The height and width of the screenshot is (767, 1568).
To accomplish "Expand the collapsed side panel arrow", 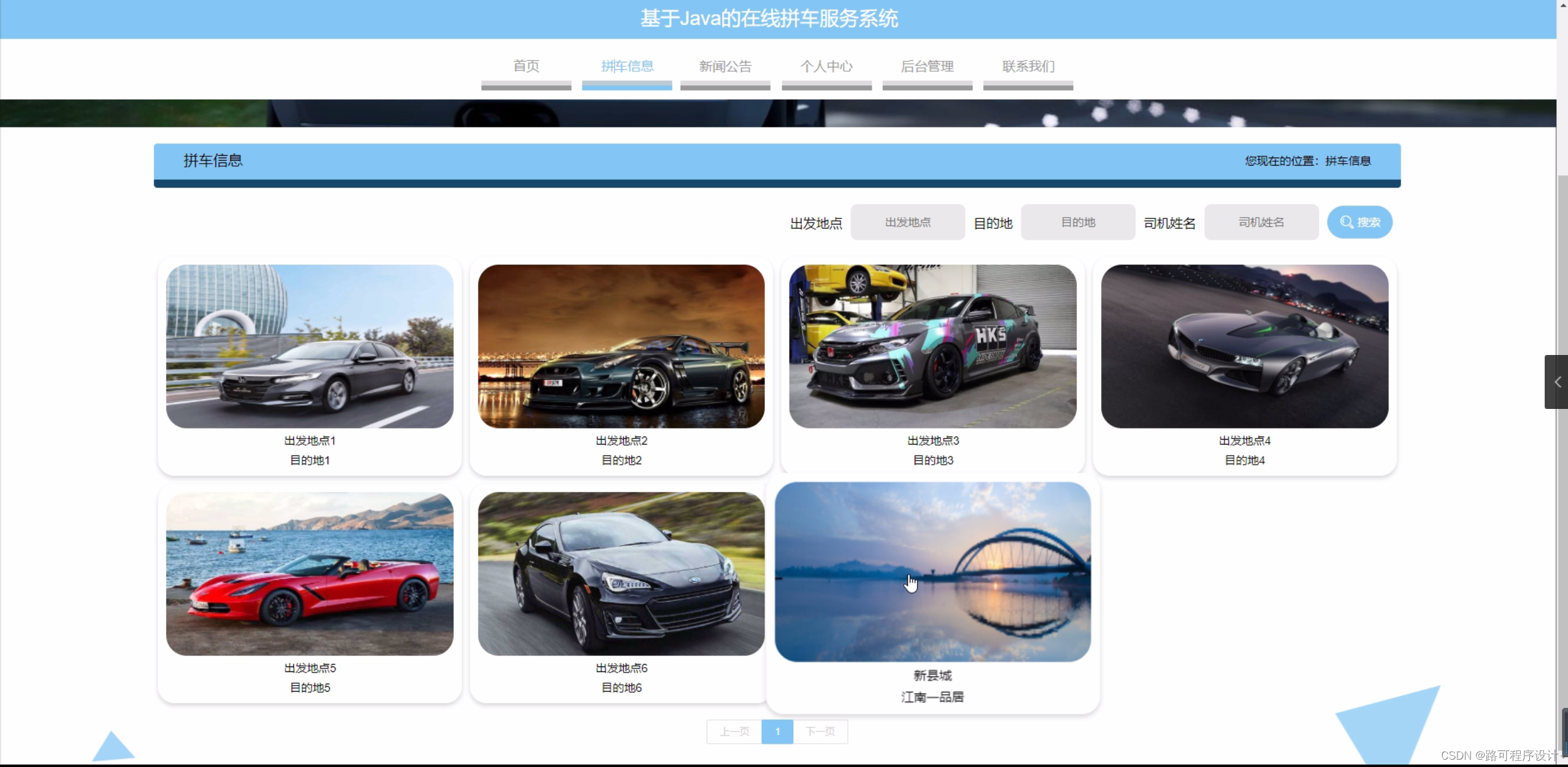I will [x=1557, y=382].
